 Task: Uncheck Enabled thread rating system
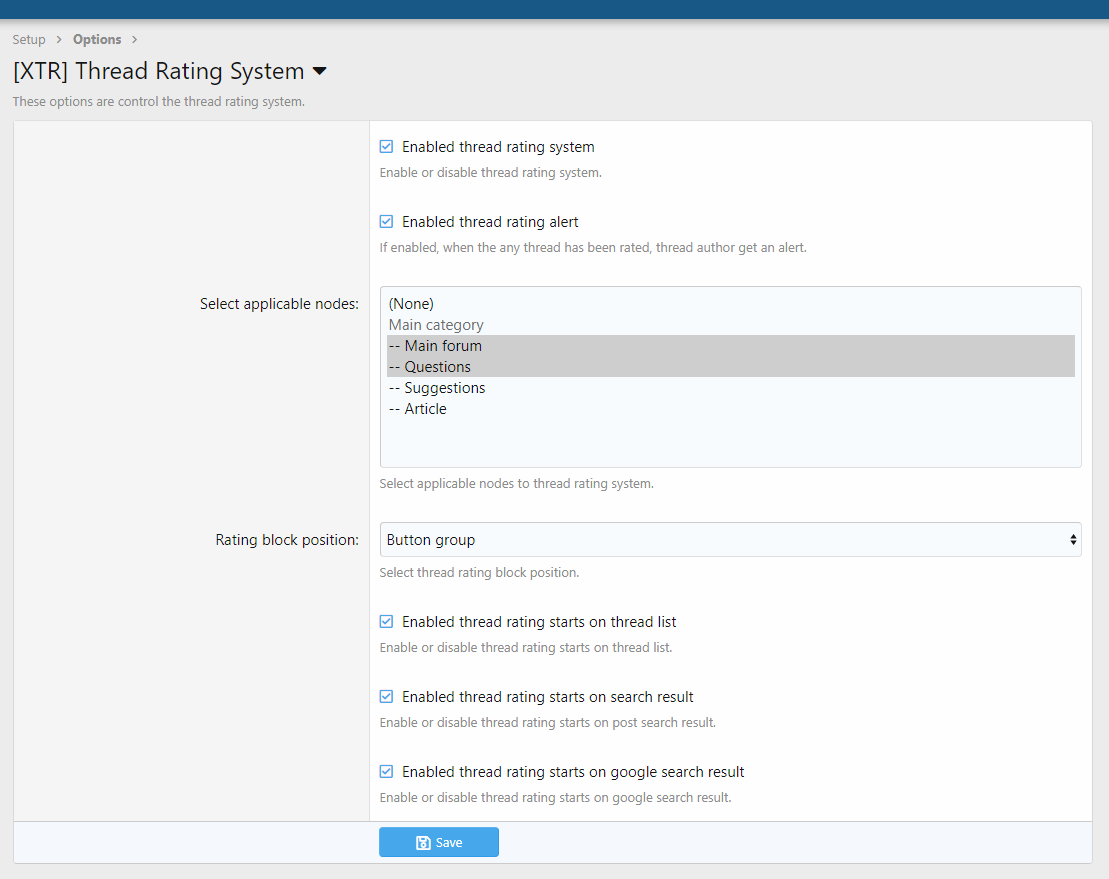(x=386, y=147)
